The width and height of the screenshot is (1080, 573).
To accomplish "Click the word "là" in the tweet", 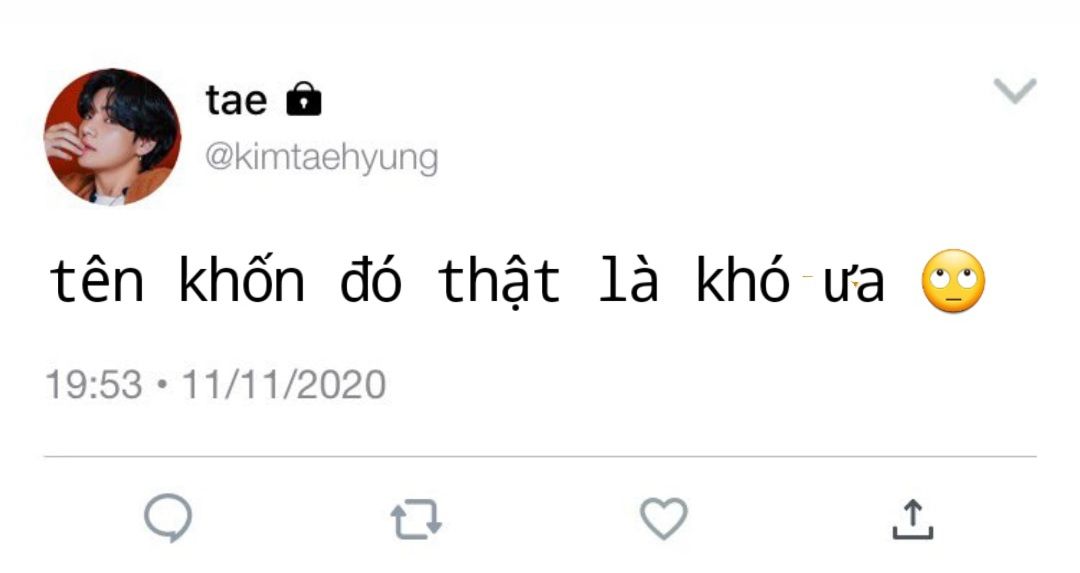I will pos(628,278).
